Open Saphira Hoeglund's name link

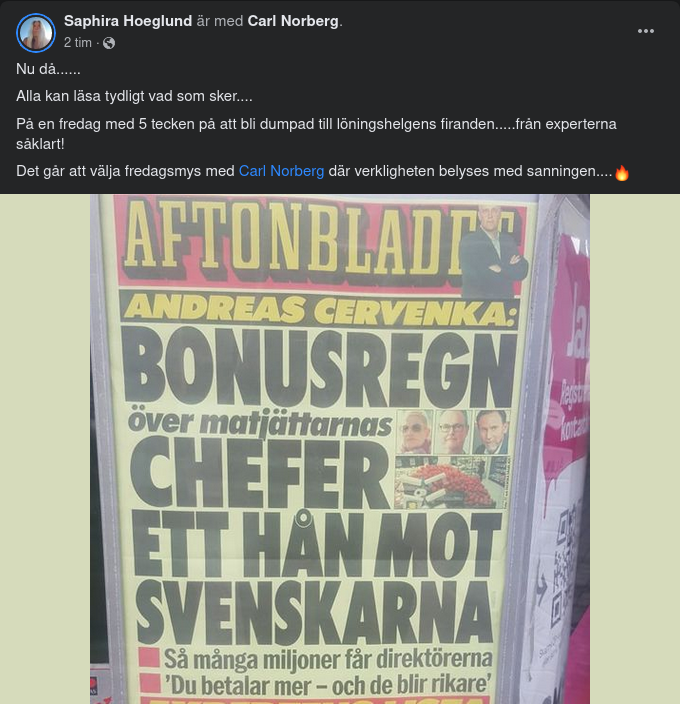(128, 21)
